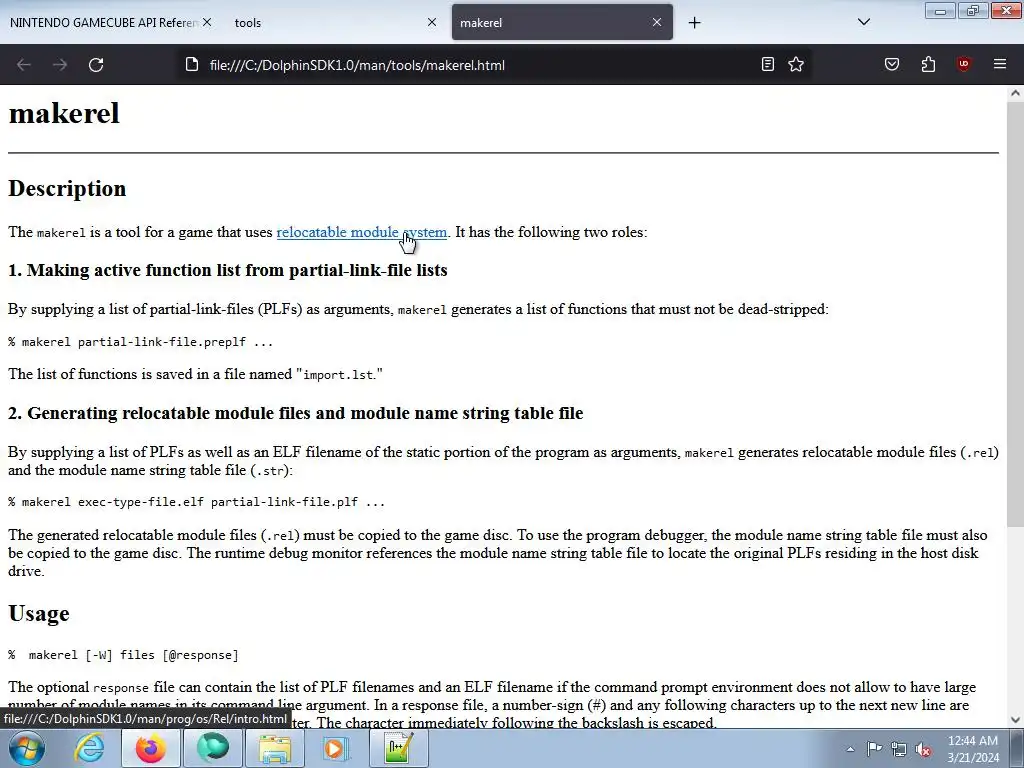Click the muted volume tray icon
The width and height of the screenshot is (1024, 768).
click(x=923, y=749)
